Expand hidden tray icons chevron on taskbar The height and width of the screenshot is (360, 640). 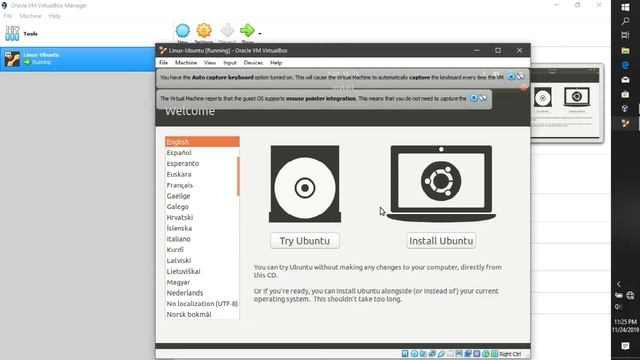pyautogui.click(x=619, y=284)
